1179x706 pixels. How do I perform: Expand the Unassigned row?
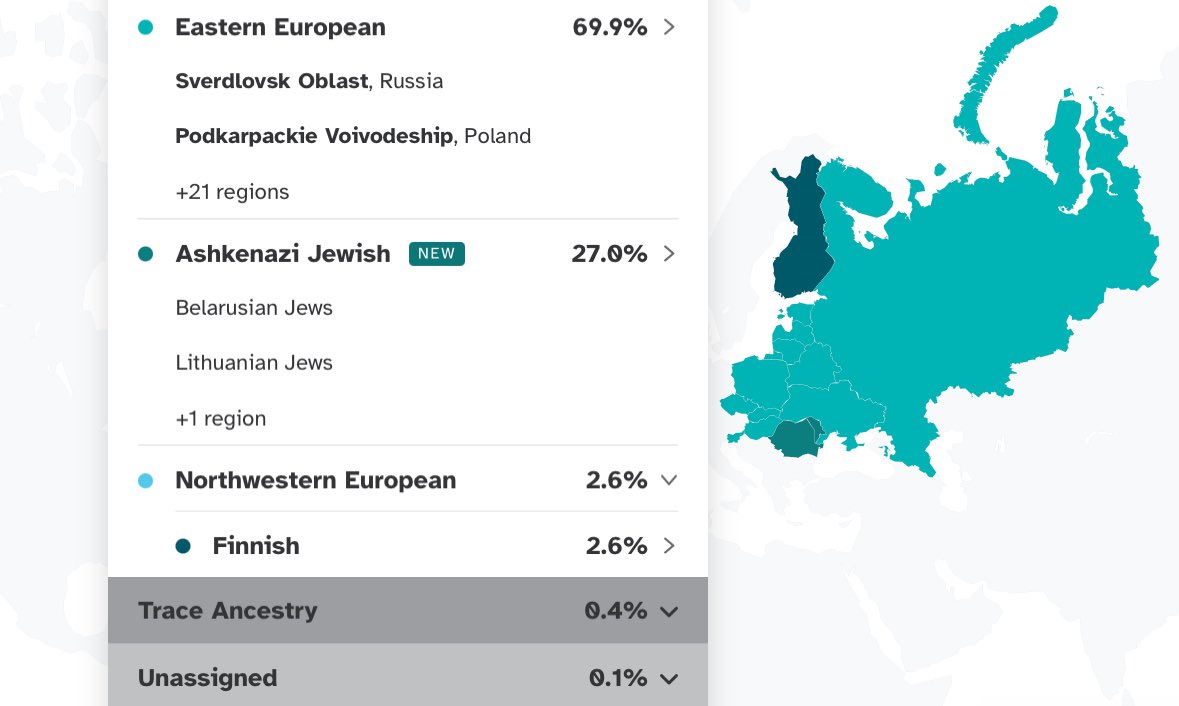tap(408, 676)
